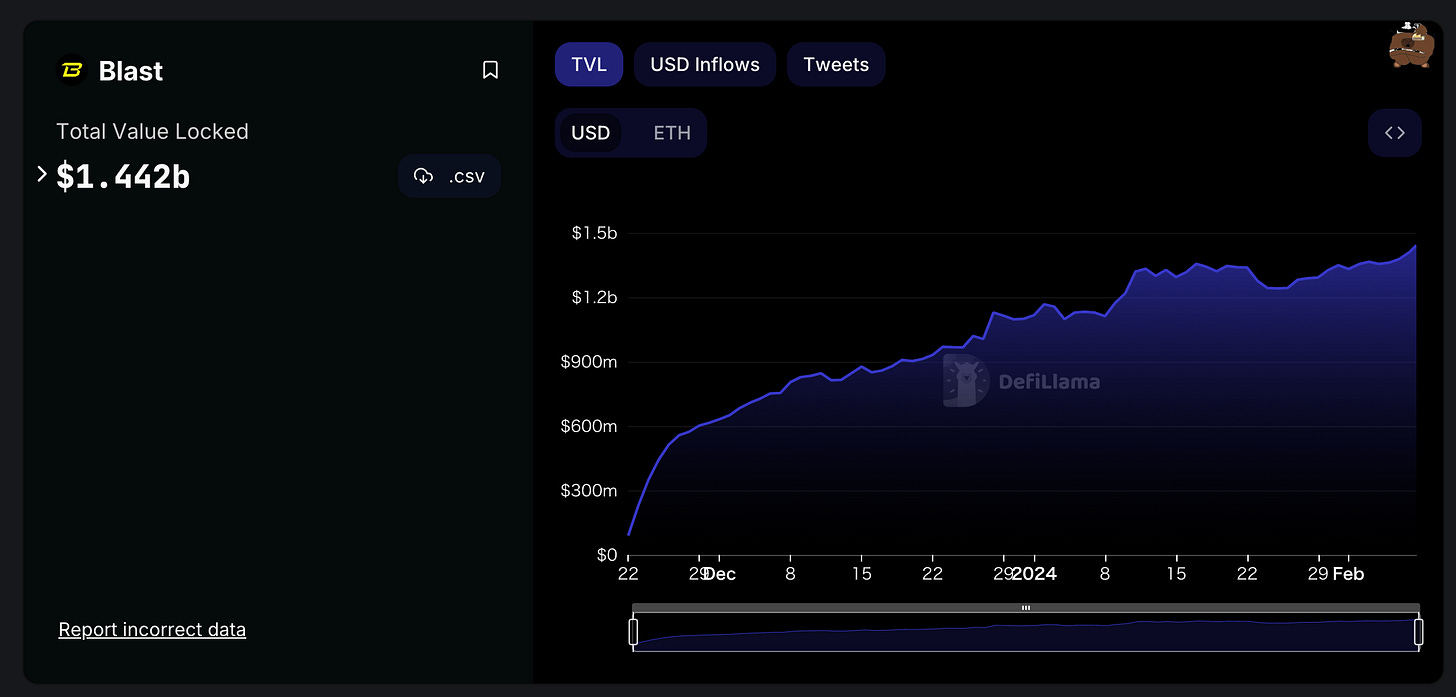
Task: Select USD denomination toggle
Action: tap(590, 133)
